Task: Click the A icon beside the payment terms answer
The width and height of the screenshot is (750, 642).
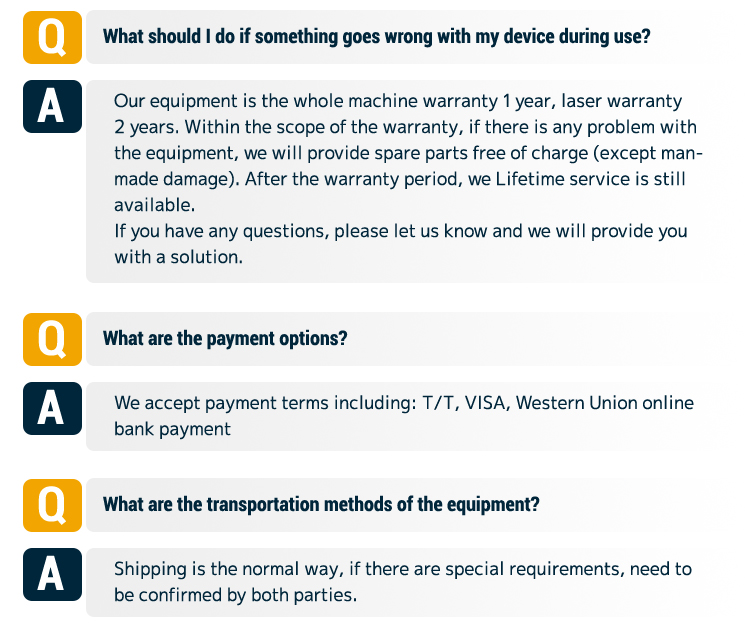Action: pyautogui.click(x=52, y=407)
